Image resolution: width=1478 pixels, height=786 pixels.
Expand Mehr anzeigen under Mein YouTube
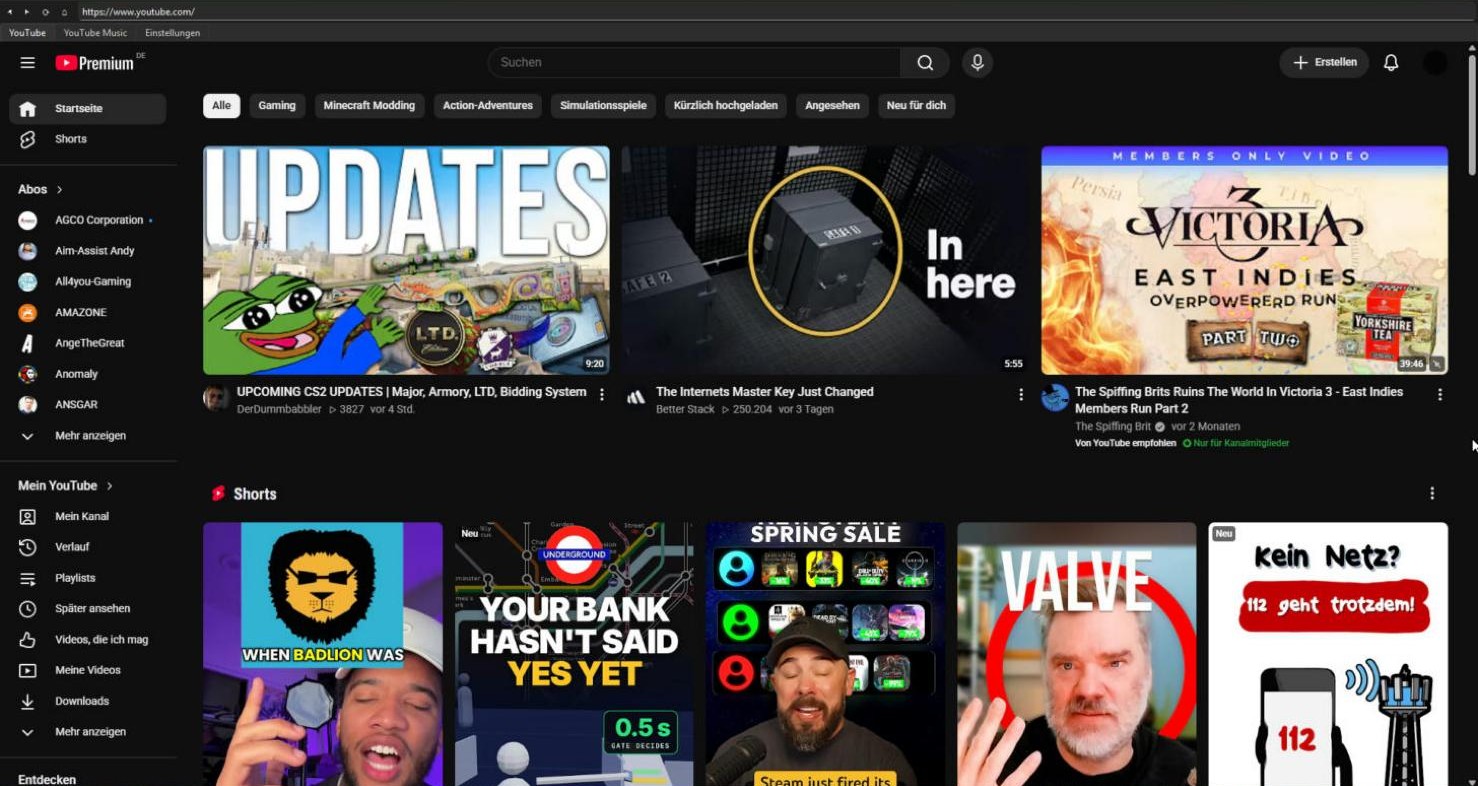(88, 732)
